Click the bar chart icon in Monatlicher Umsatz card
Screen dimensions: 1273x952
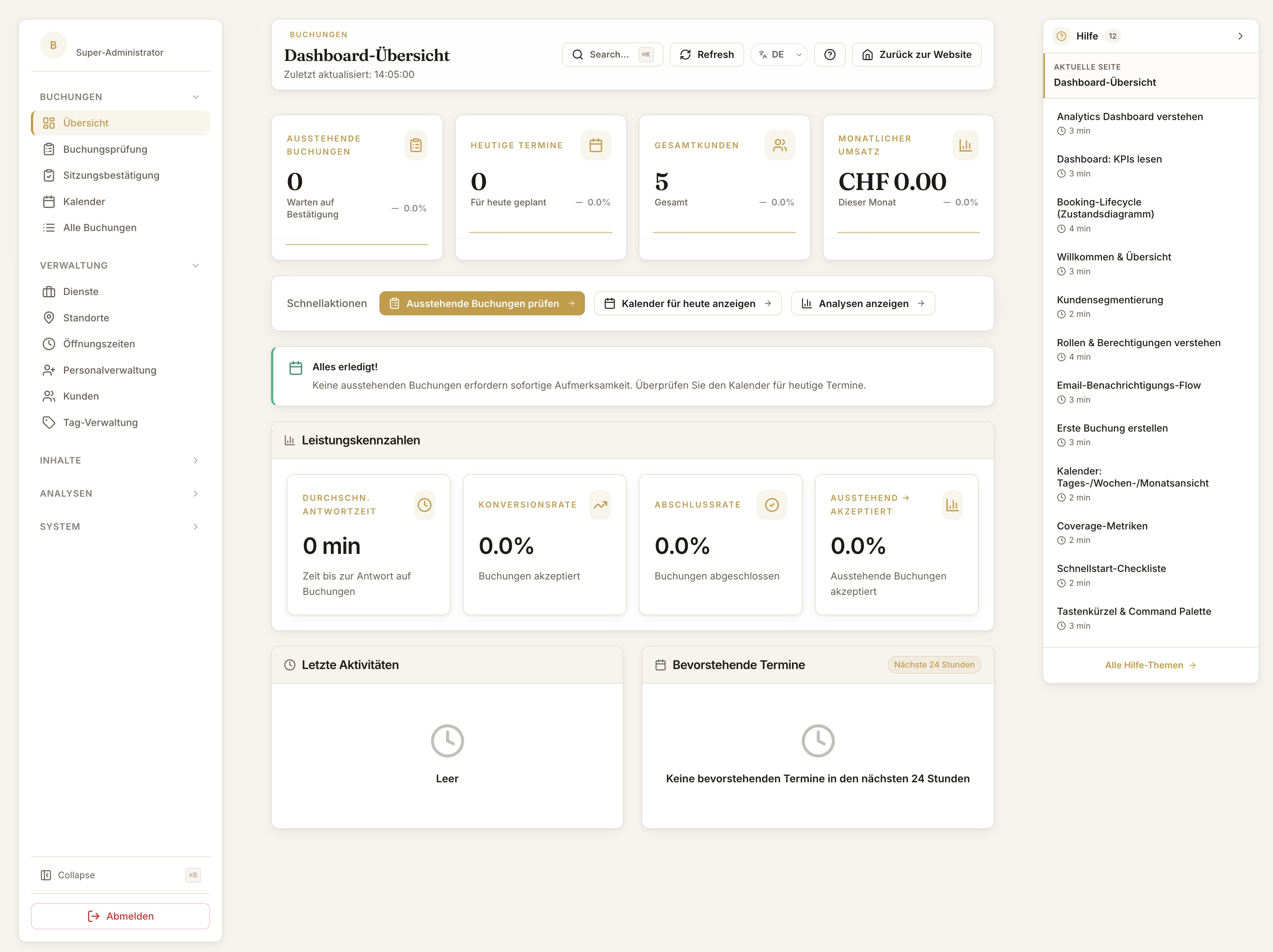(x=964, y=146)
